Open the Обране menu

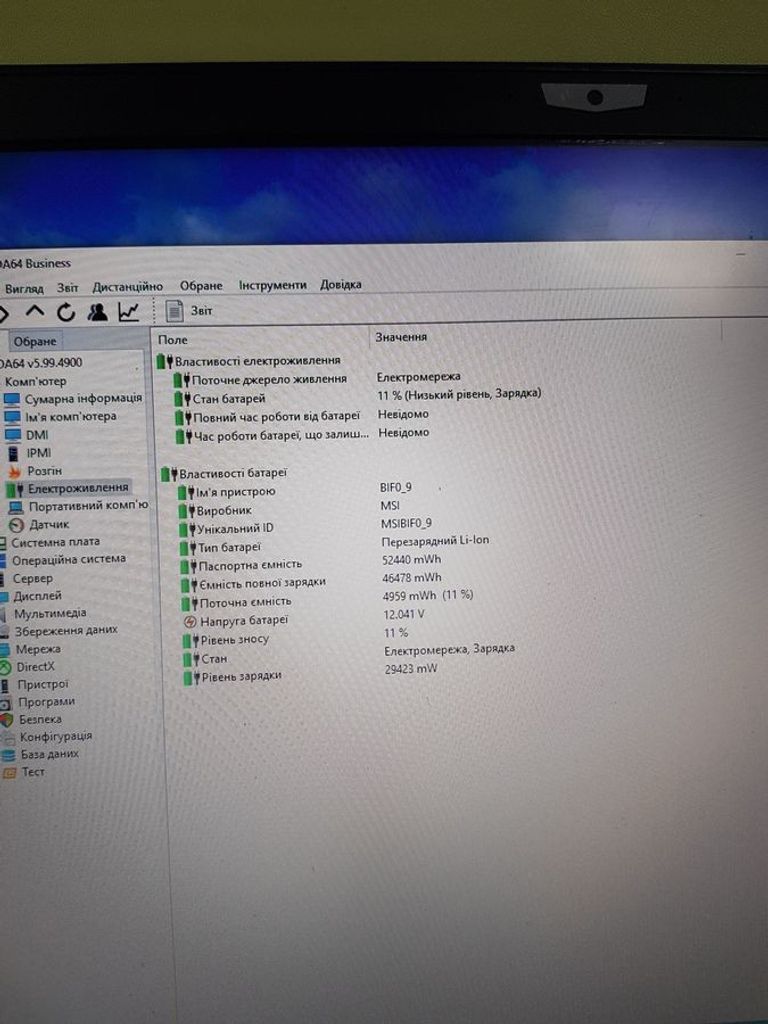click(x=201, y=286)
